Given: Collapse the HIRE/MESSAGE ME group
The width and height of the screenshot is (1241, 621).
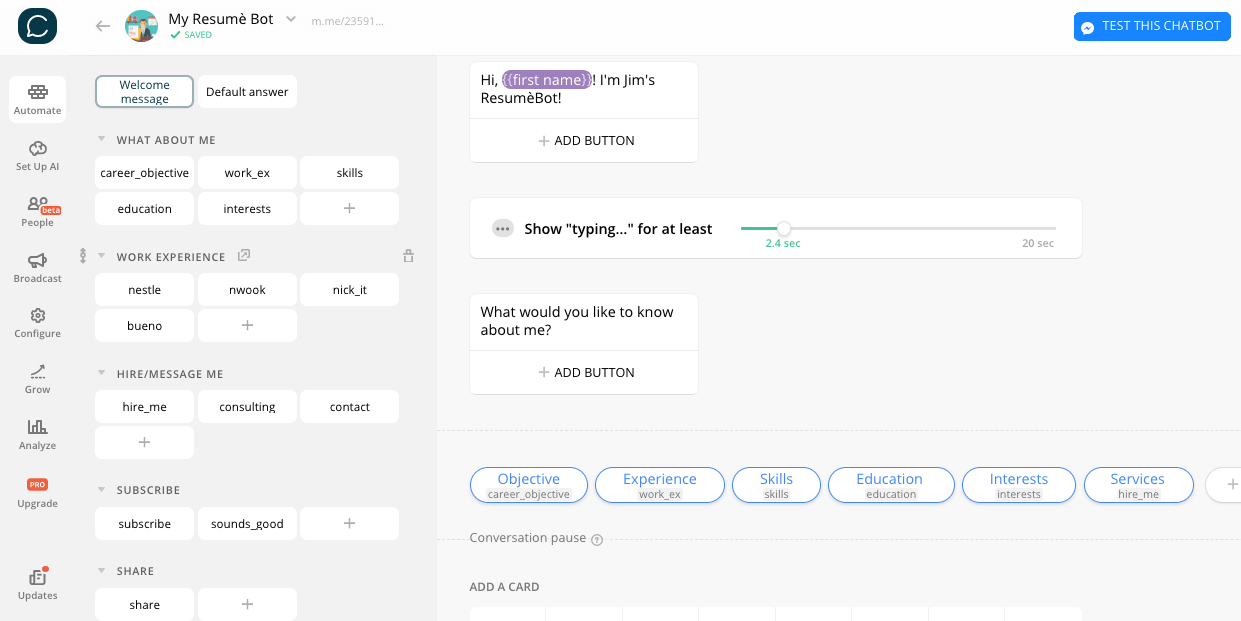Looking at the screenshot, I should [x=101, y=373].
